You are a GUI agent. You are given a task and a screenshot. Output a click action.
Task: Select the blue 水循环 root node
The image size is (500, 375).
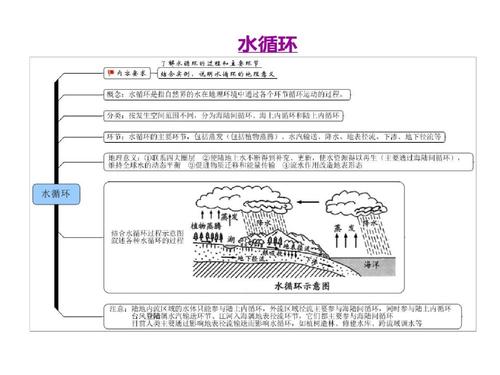(56, 194)
